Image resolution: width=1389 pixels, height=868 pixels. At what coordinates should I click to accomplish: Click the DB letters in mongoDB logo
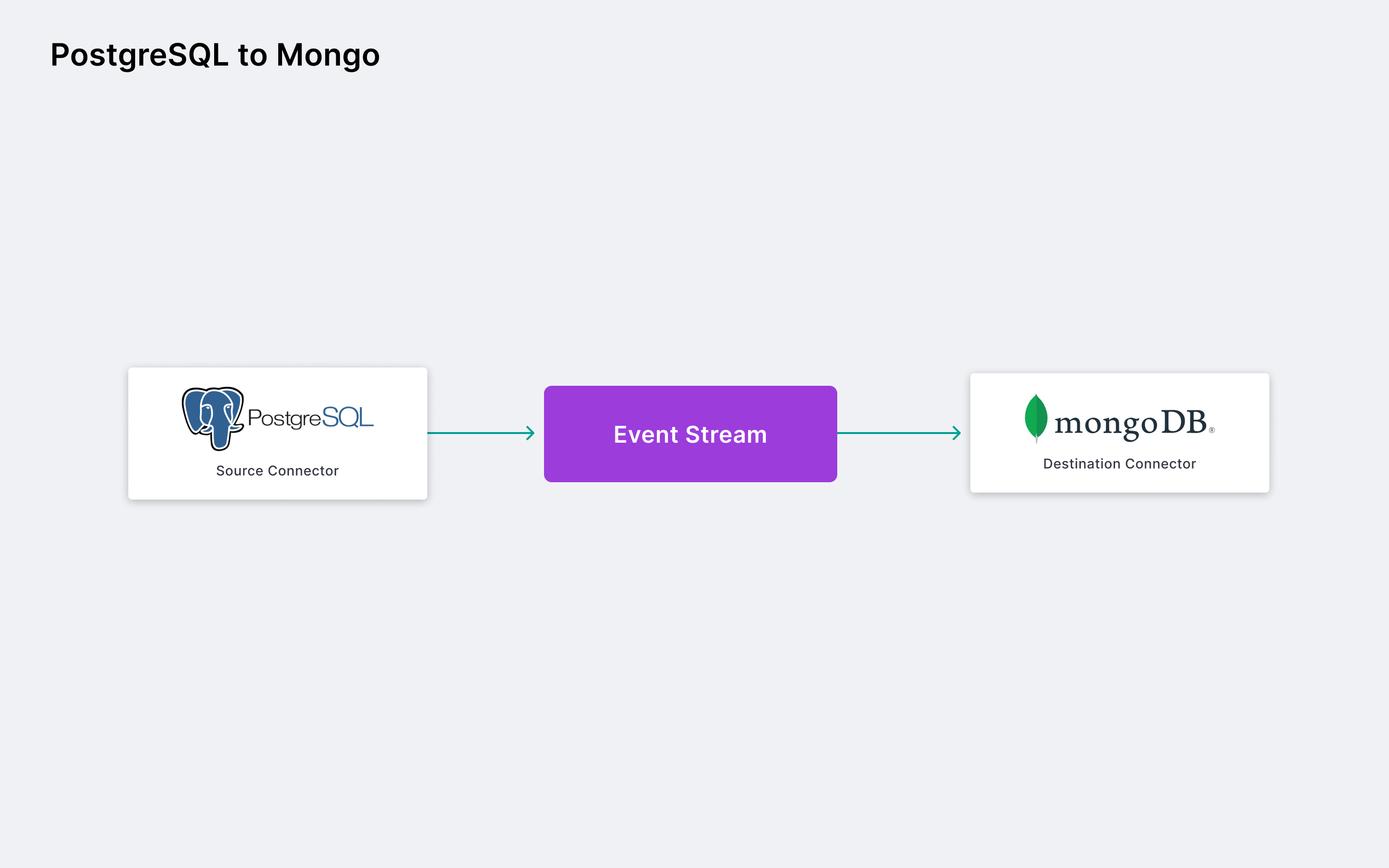click(1184, 422)
